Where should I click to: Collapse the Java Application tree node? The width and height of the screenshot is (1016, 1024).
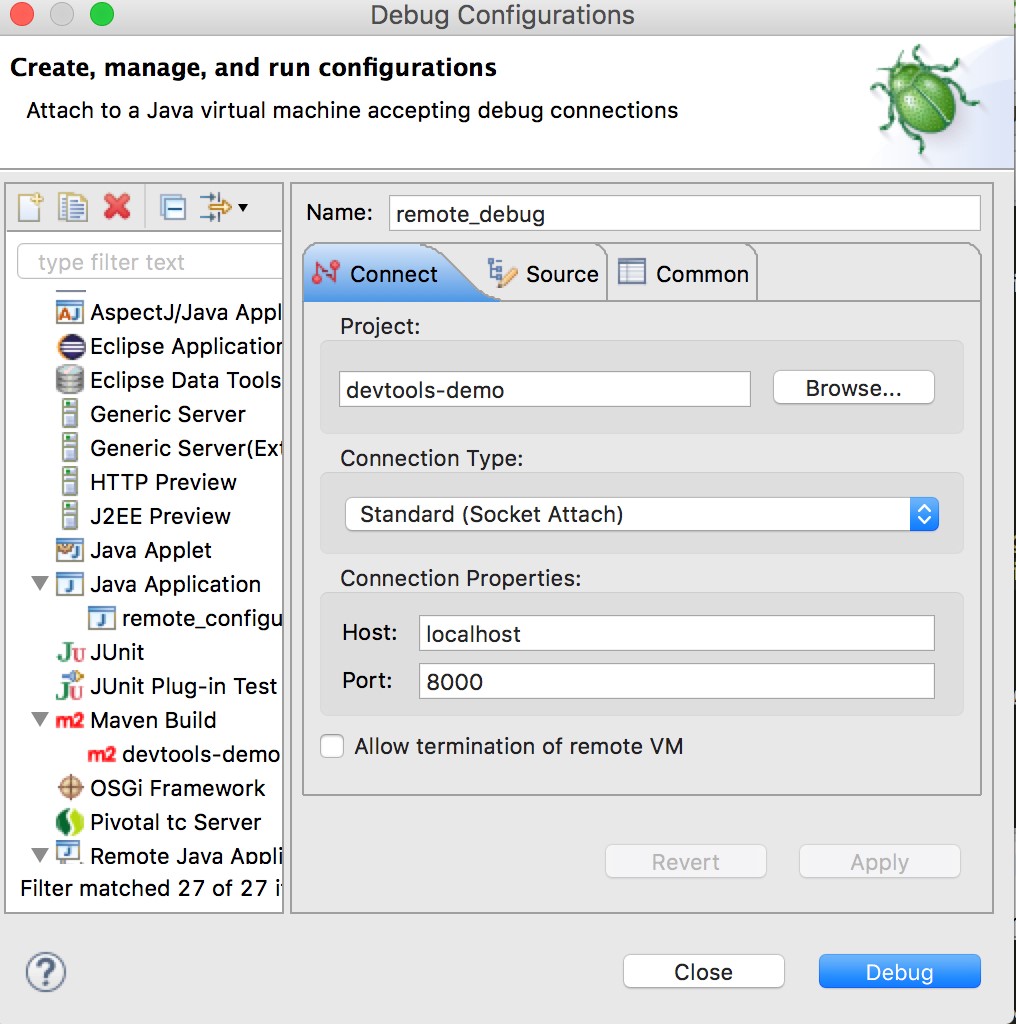pos(40,583)
